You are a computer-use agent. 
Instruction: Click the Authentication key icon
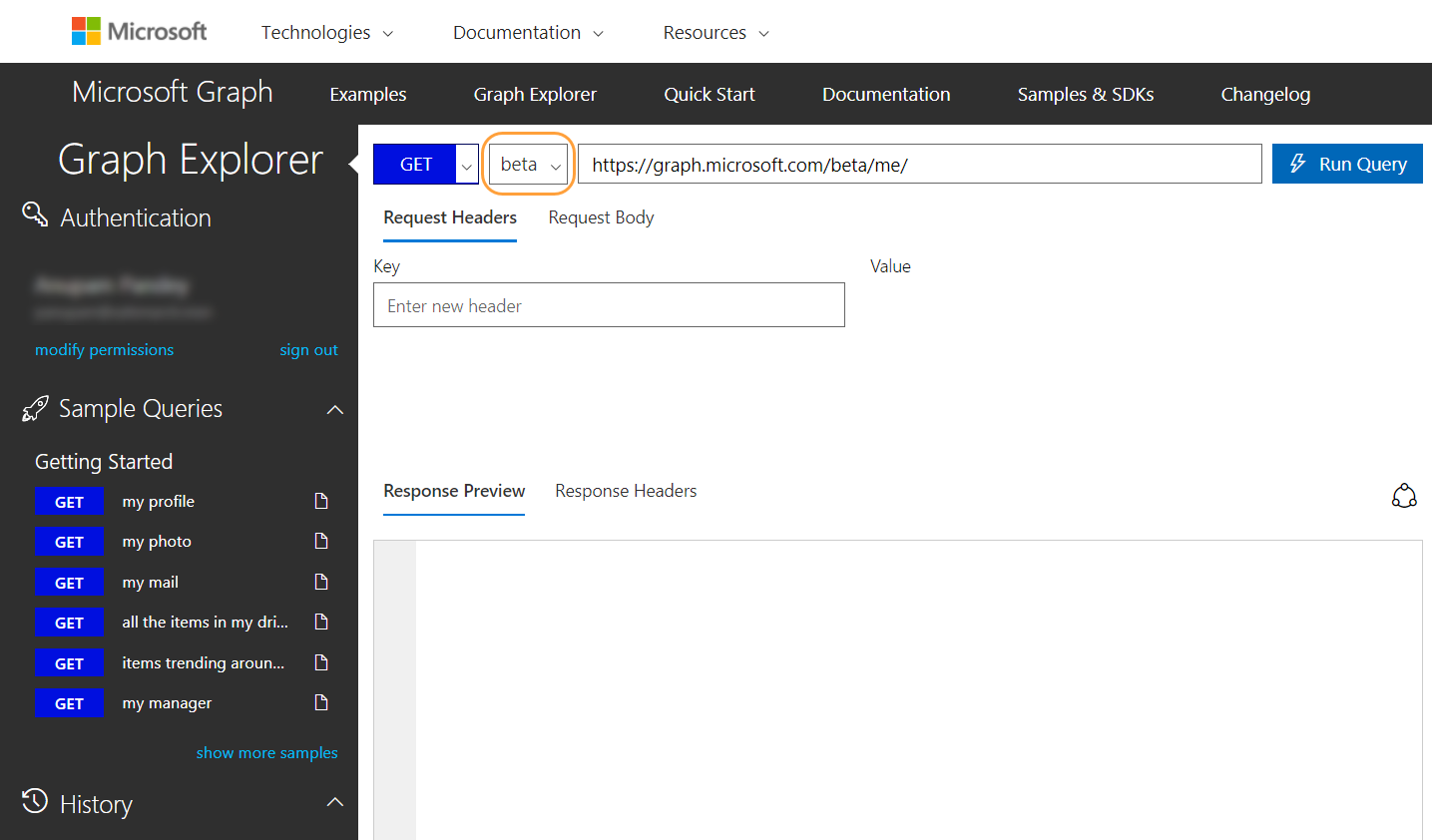tap(35, 214)
